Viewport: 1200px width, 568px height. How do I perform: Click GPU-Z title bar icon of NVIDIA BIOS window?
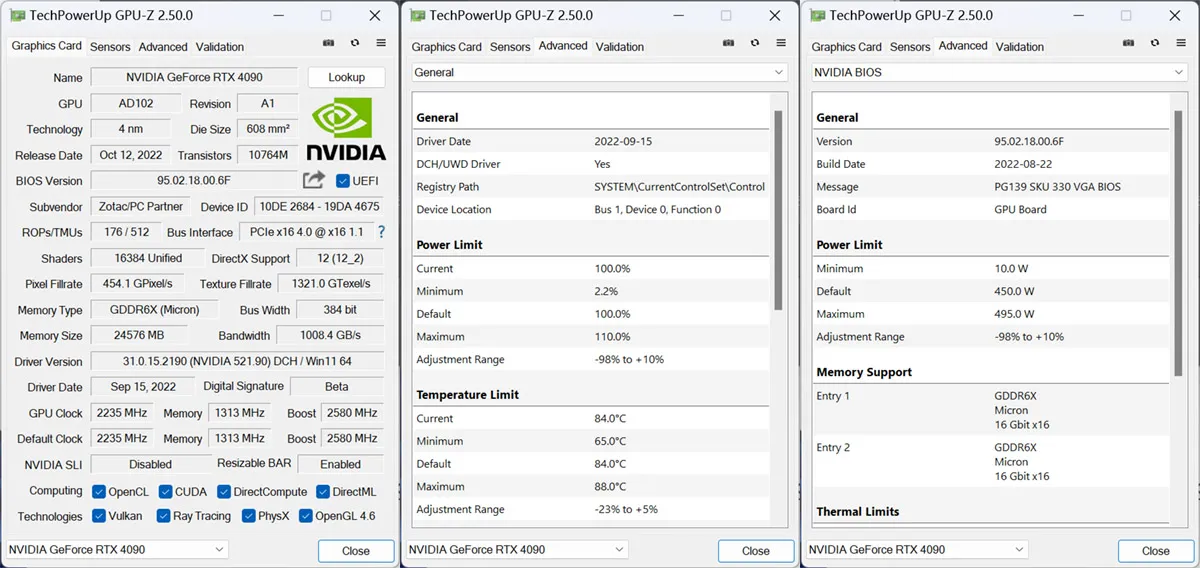pyautogui.click(x=817, y=15)
